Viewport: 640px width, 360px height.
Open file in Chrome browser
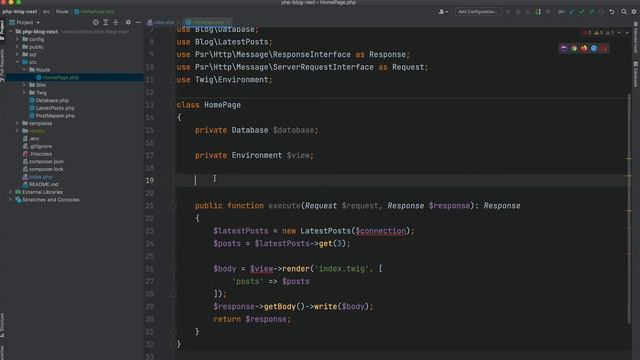tap(574, 49)
